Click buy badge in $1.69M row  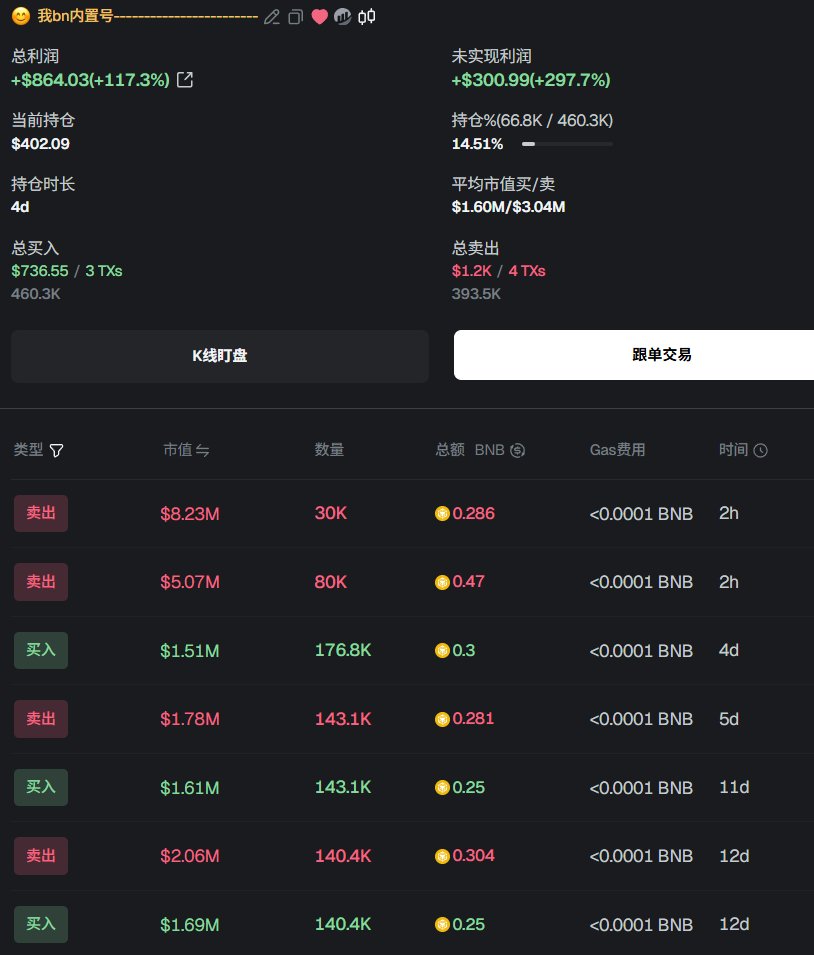point(41,925)
